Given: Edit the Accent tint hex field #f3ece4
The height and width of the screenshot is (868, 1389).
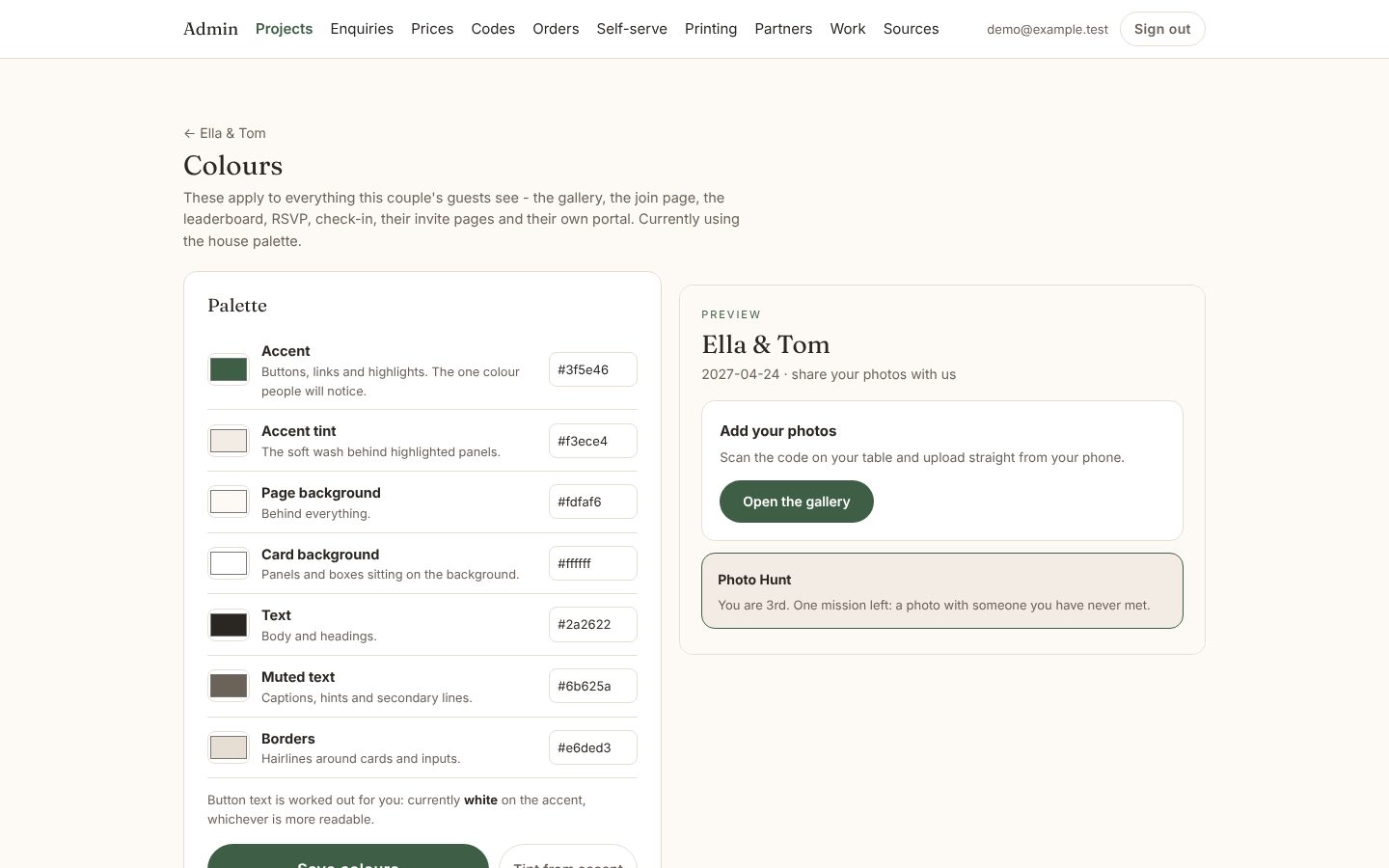Looking at the screenshot, I should [593, 441].
